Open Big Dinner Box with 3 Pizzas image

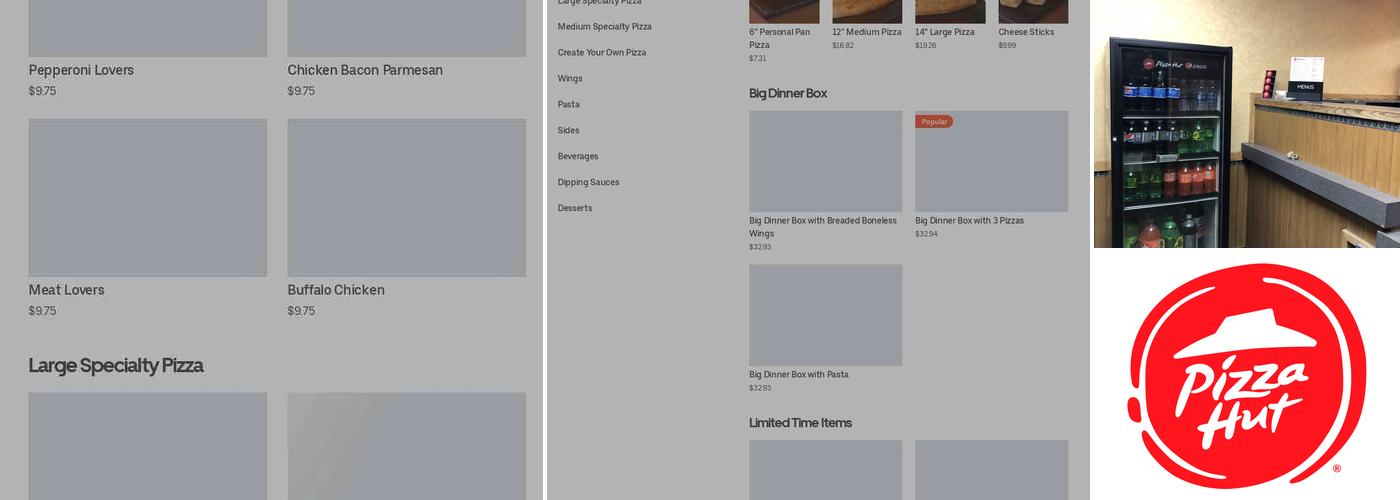pos(992,162)
